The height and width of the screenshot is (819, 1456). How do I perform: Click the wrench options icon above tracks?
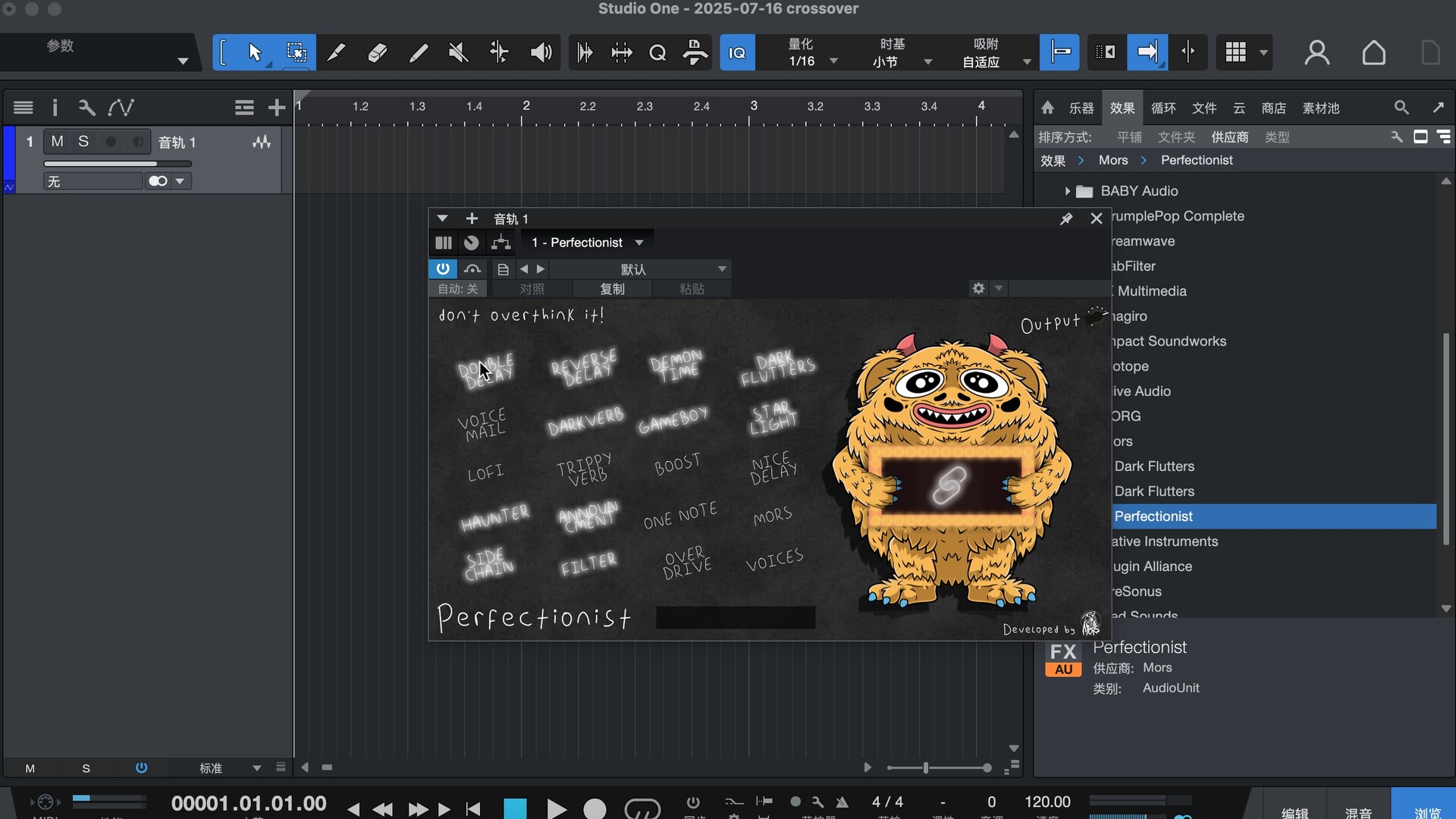(86, 108)
